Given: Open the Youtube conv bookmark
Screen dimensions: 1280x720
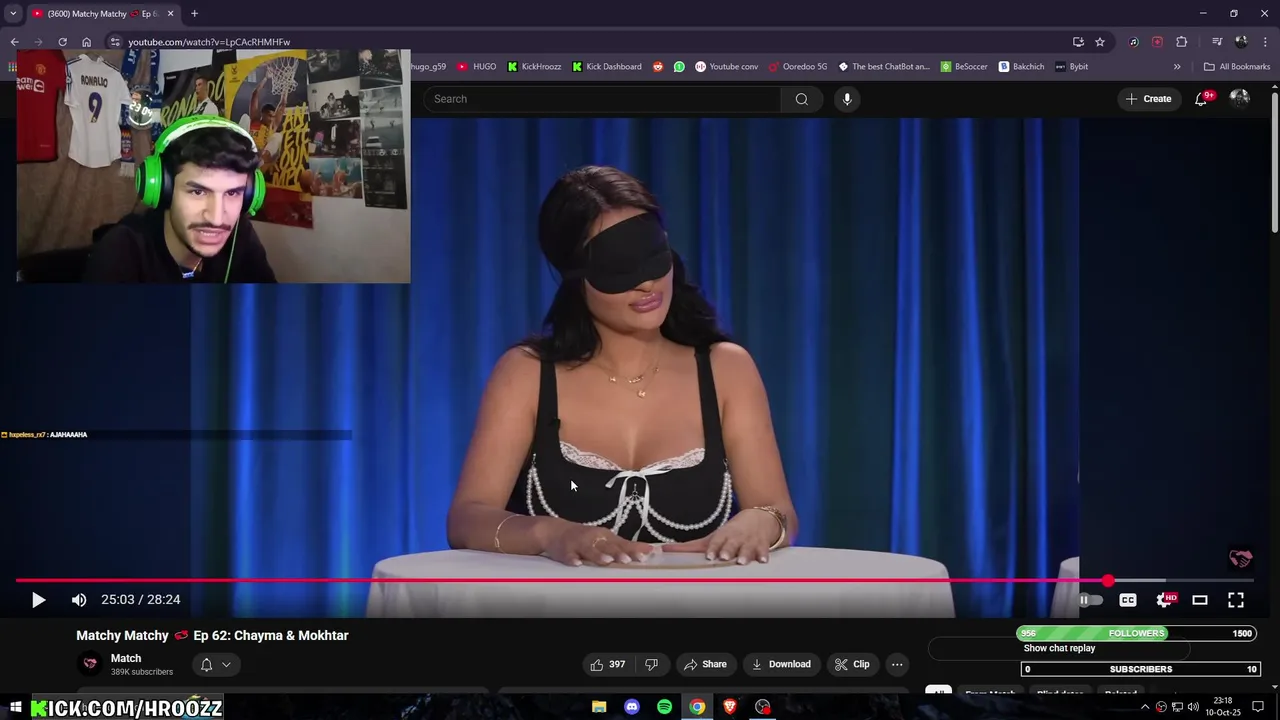Looking at the screenshot, I should (x=726, y=67).
